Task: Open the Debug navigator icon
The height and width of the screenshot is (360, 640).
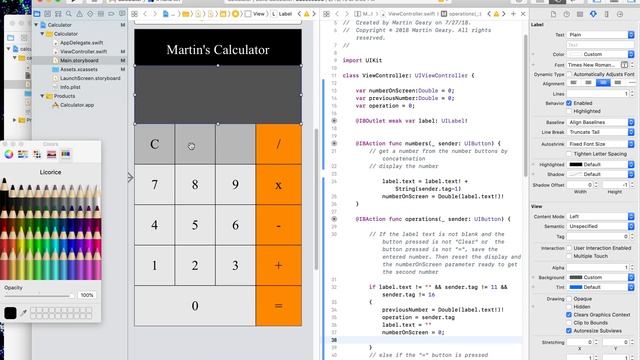Action: coord(101,13)
